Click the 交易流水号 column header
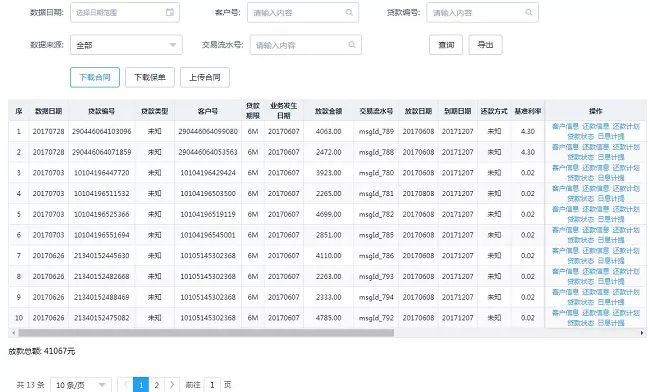650x392 pixels. pos(376,111)
